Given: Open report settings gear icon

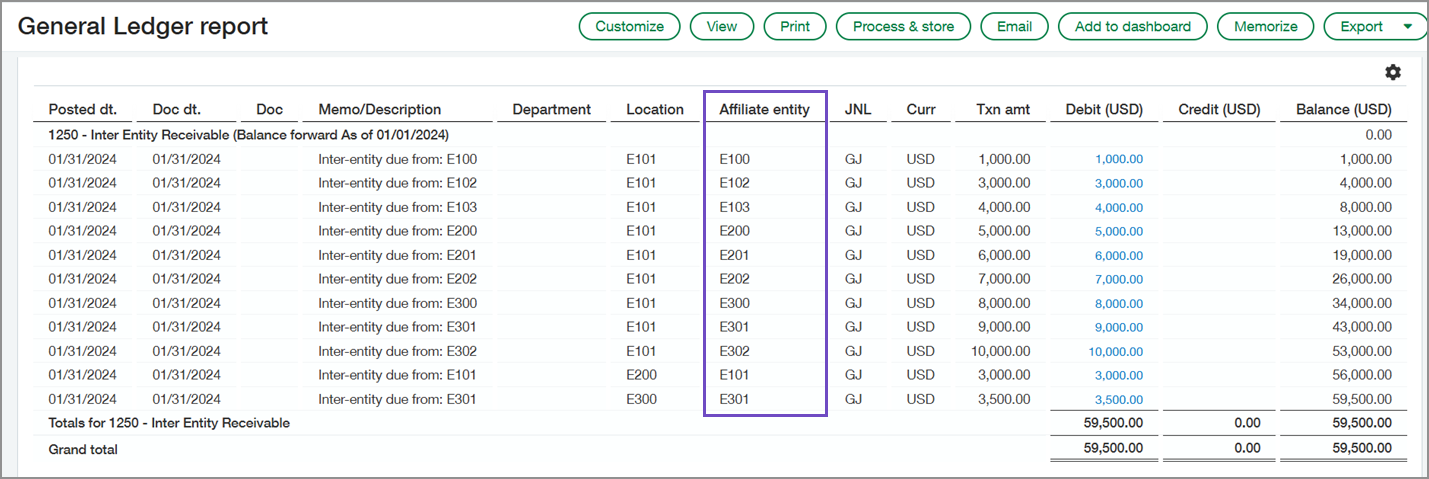Looking at the screenshot, I should [1392, 73].
